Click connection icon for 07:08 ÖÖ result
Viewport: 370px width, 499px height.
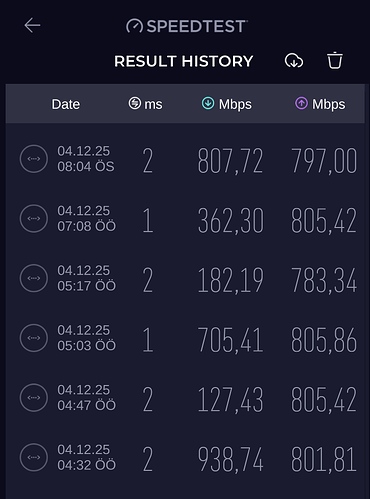coord(34,219)
